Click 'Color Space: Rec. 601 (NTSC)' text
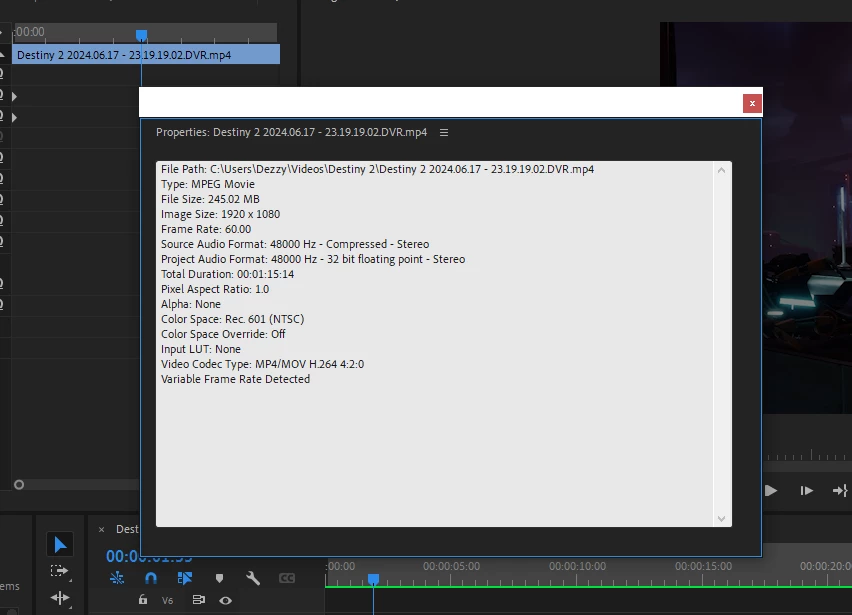The image size is (852, 615). (233, 319)
